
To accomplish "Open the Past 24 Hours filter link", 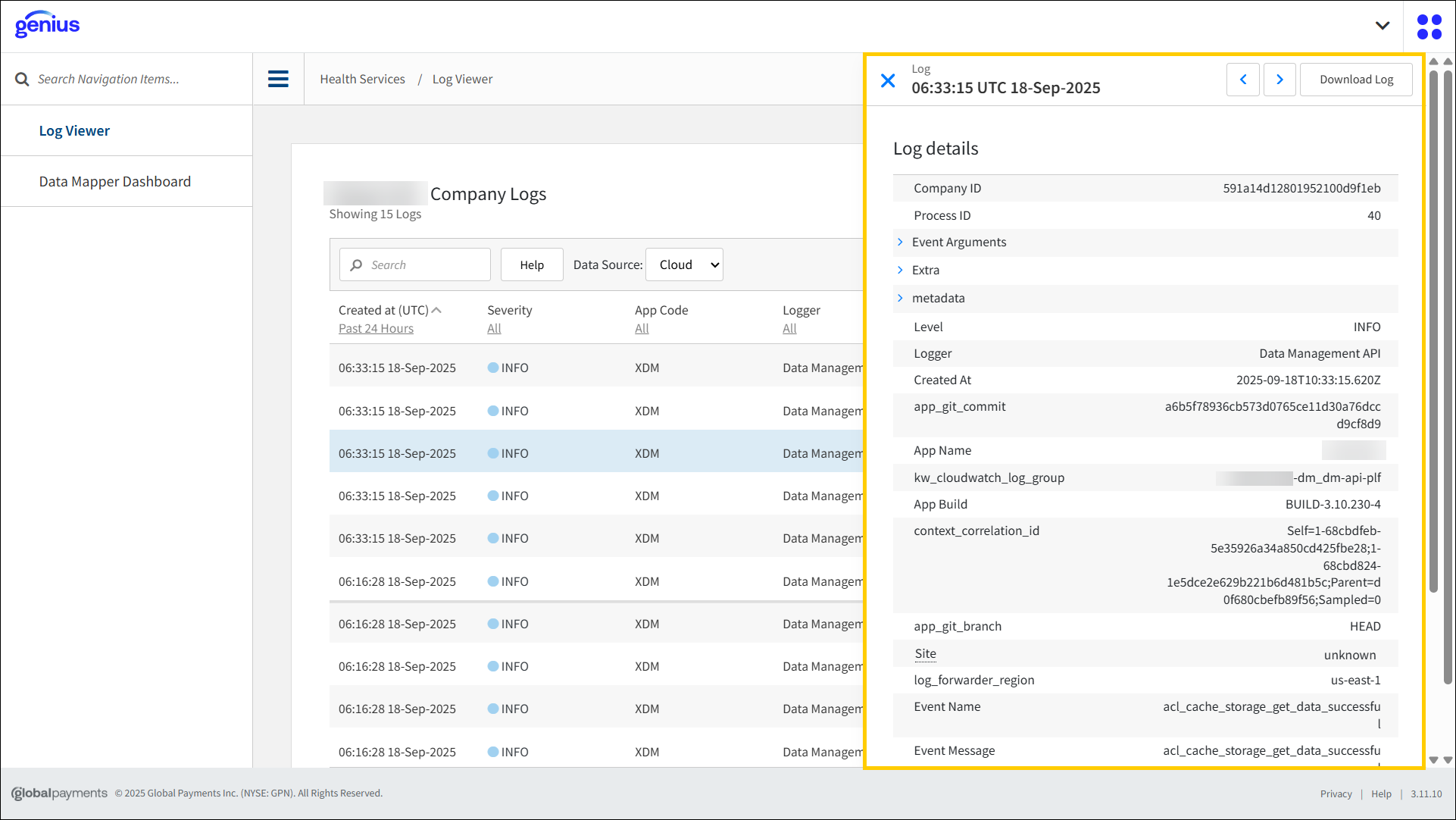I will [376, 328].
